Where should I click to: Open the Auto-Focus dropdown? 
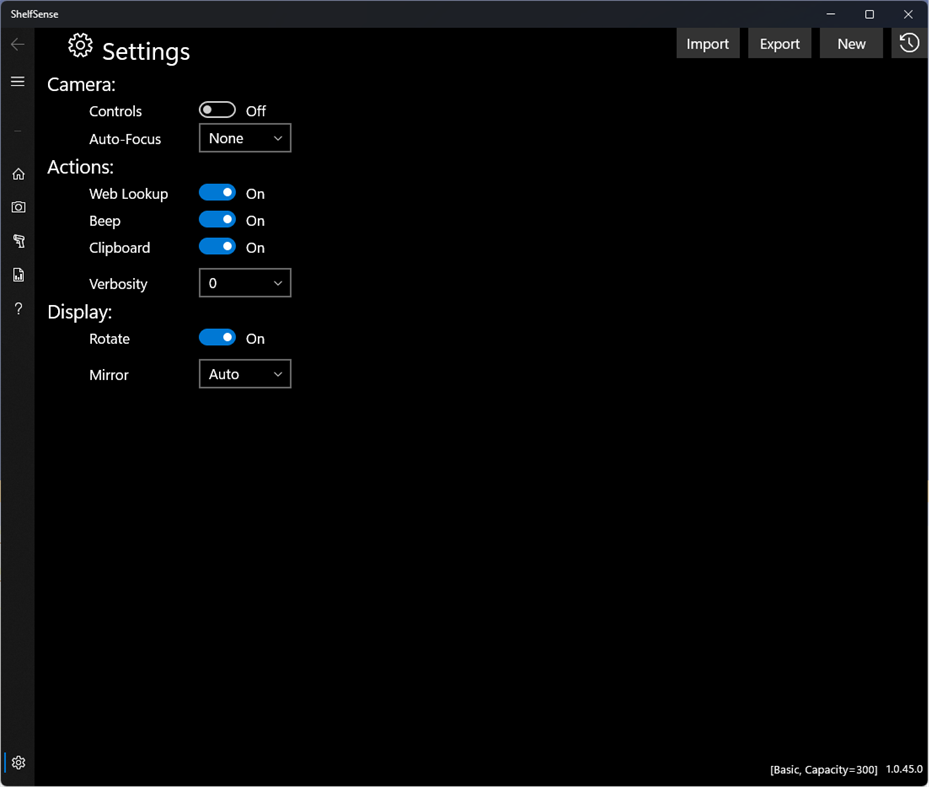[x=244, y=138]
